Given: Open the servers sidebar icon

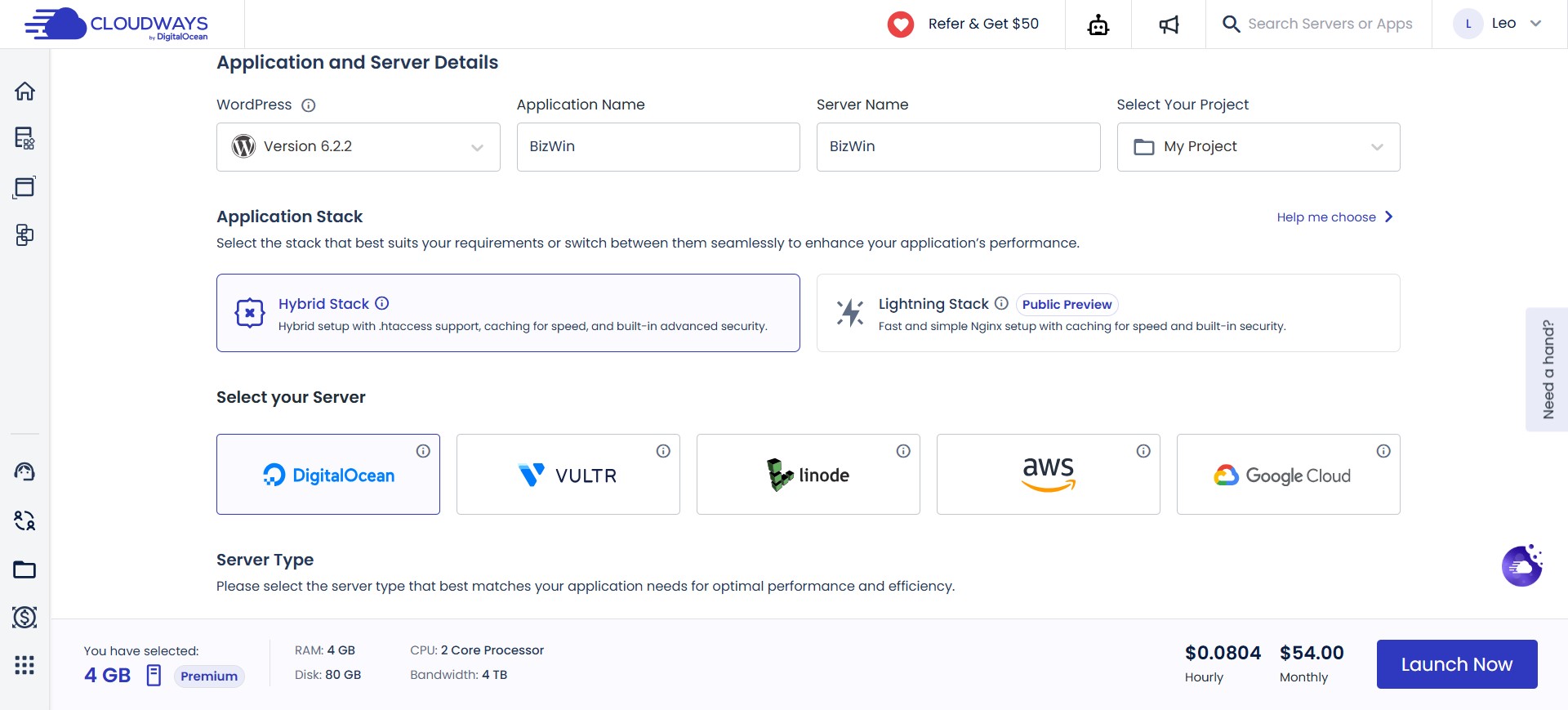Looking at the screenshot, I should coord(24,138).
